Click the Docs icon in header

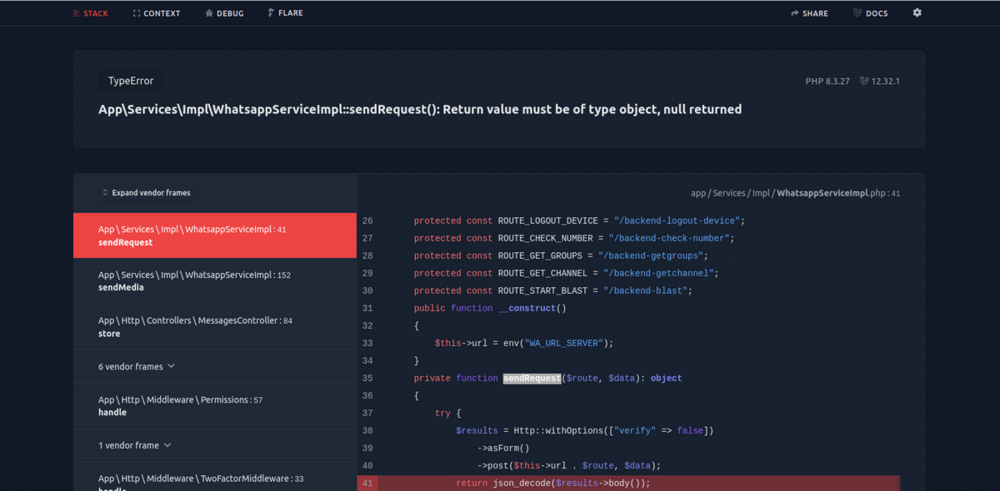click(857, 14)
